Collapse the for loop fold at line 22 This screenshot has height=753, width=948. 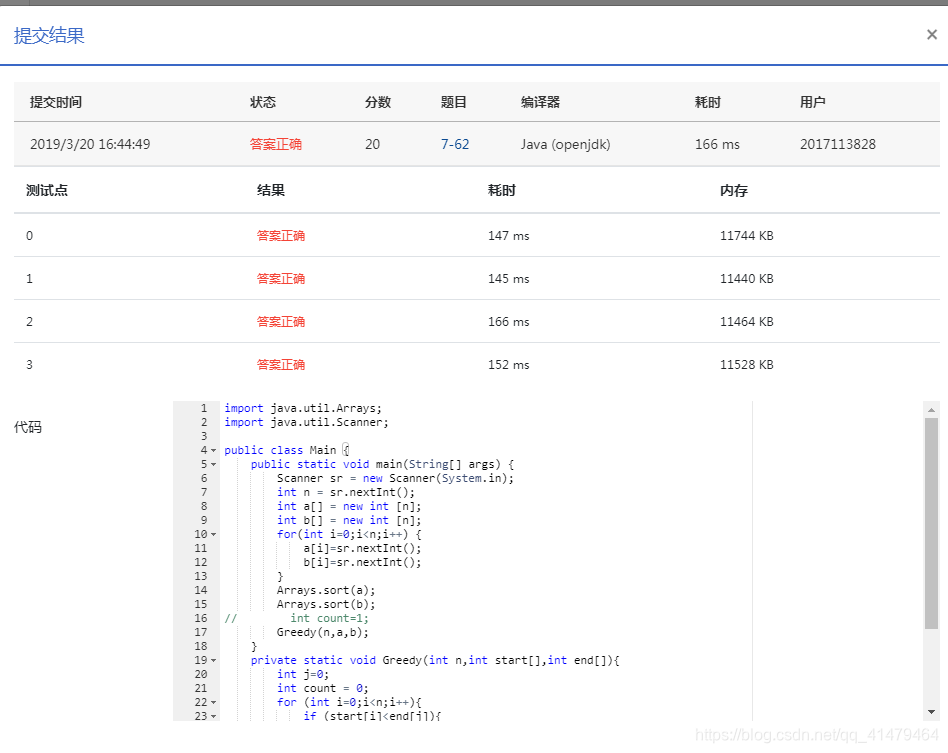(213, 702)
